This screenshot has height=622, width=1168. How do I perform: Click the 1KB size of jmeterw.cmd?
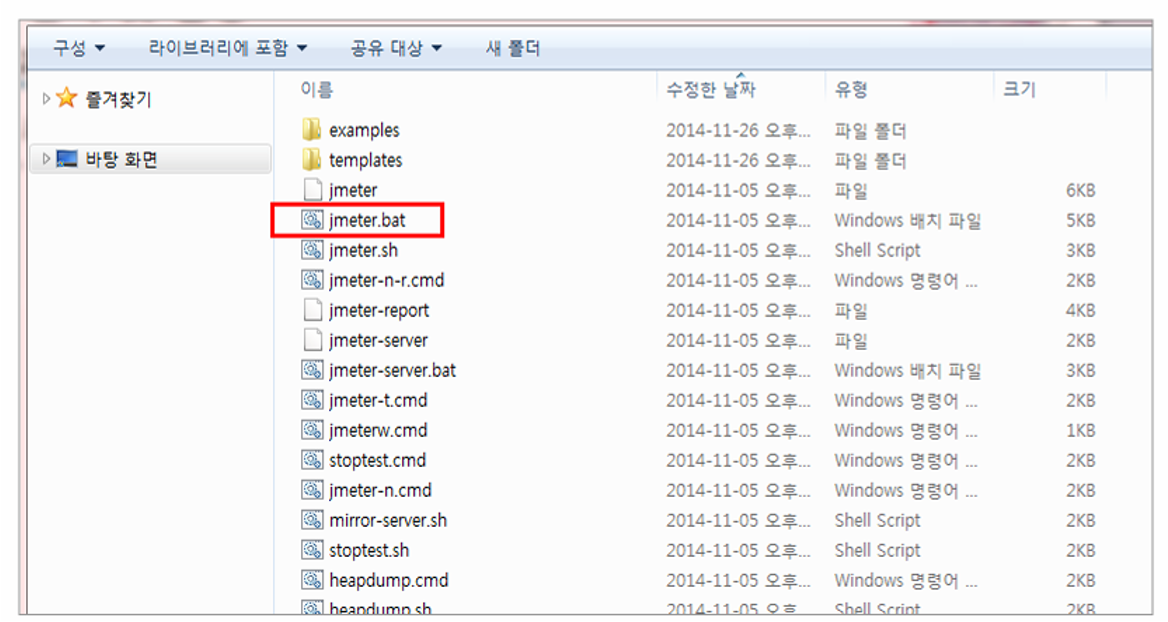click(x=1080, y=430)
